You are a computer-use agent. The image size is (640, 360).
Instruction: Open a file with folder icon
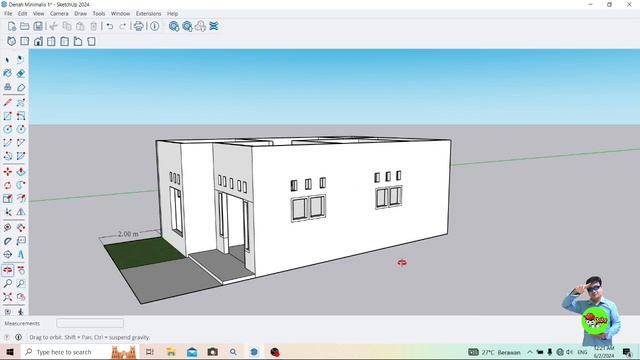[24, 26]
